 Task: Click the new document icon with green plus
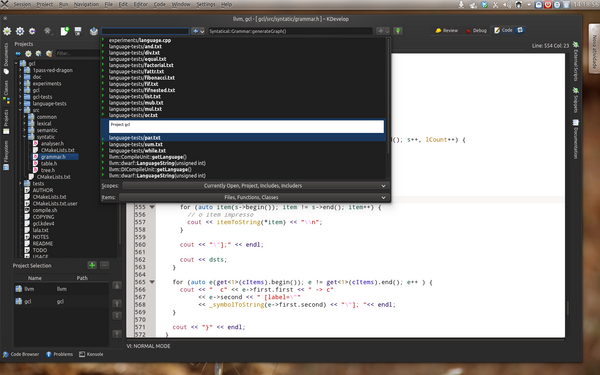tap(64, 31)
